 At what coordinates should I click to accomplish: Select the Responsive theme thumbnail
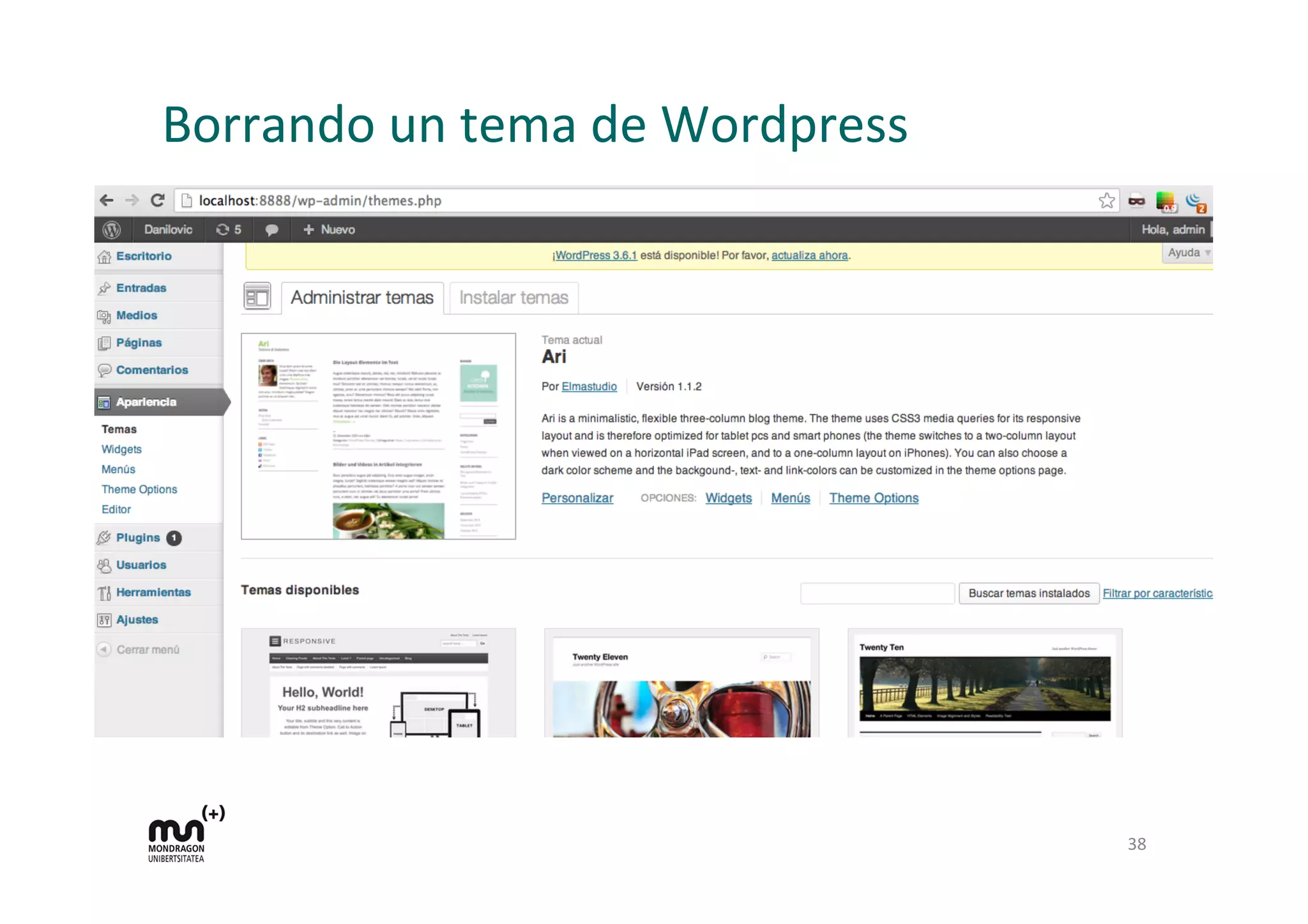(x=378, y=683)
